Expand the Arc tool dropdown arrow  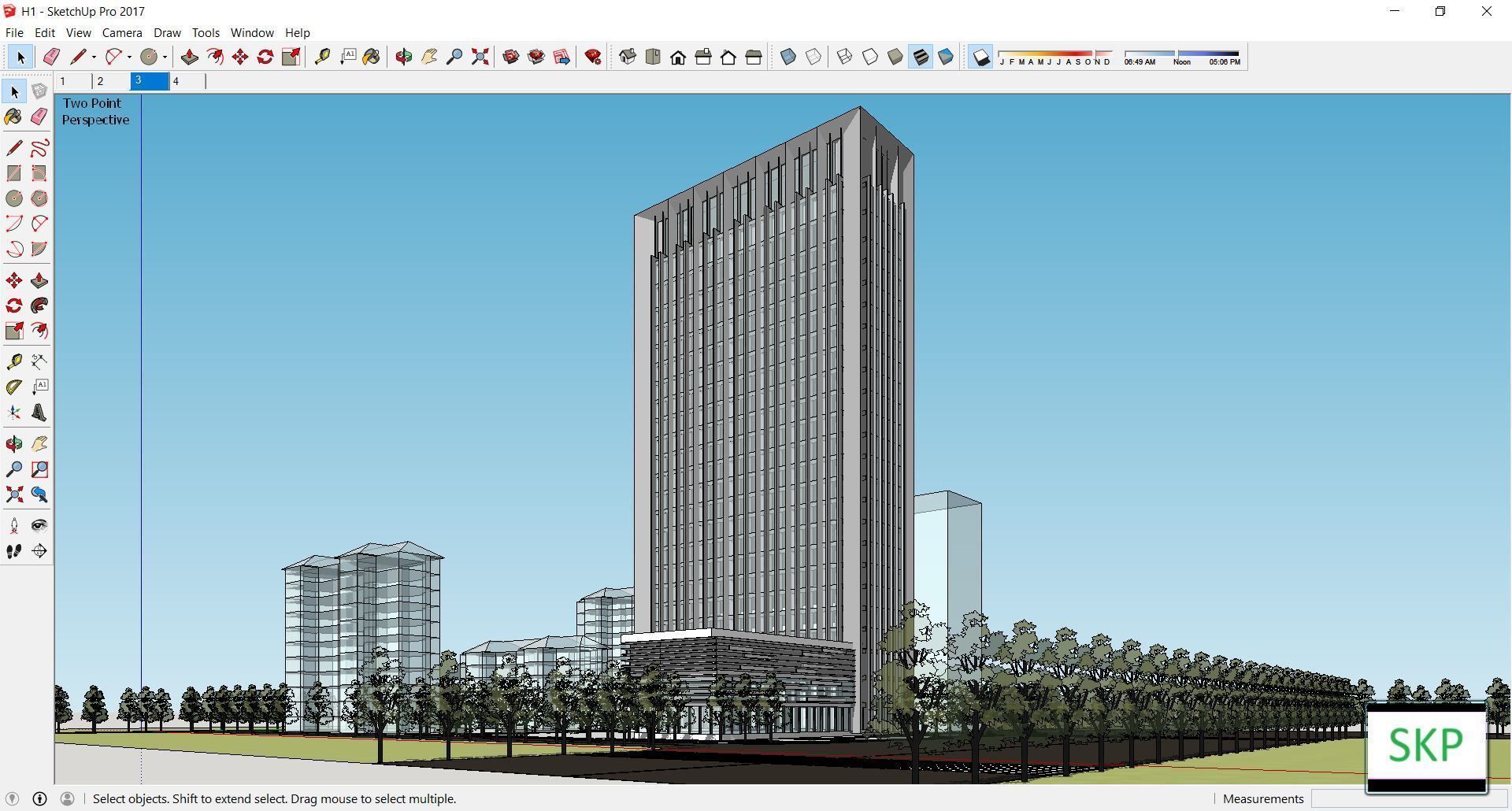(129, 57)
